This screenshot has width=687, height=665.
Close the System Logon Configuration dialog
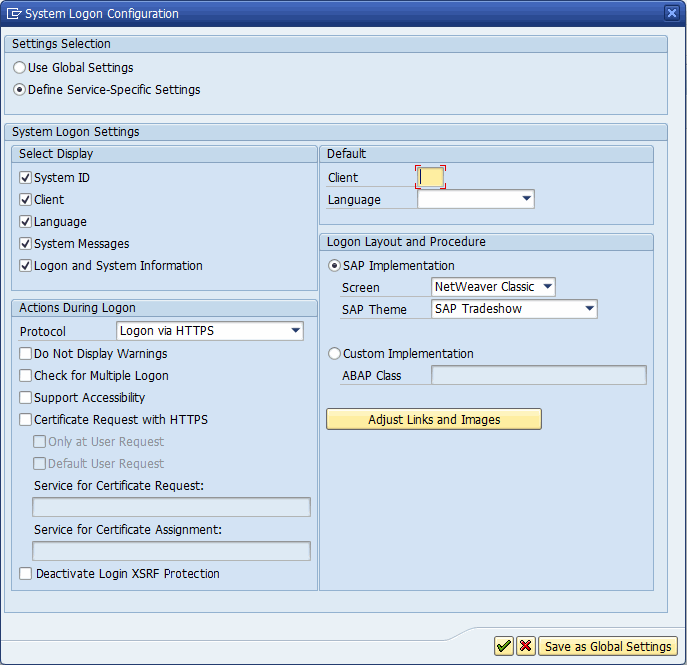(x=672, y=13)
